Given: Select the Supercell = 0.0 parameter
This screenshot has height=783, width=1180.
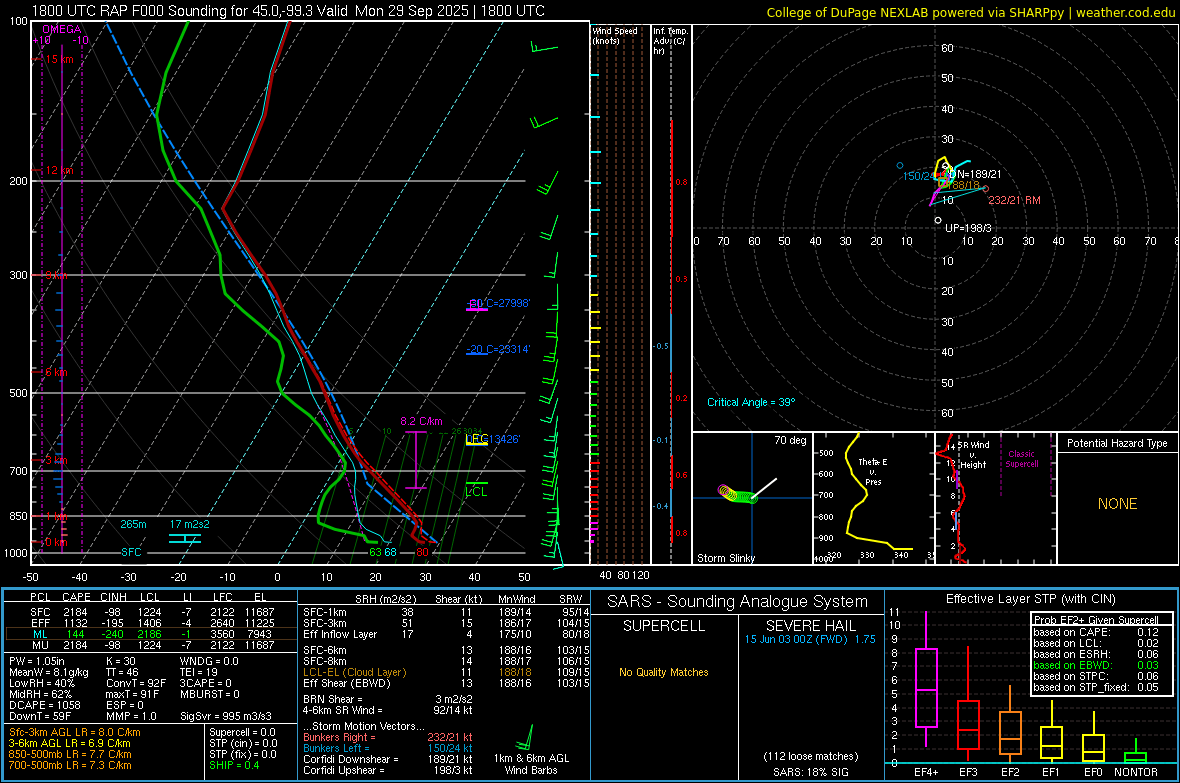Looking at the screenshot, I should point(242,732).
